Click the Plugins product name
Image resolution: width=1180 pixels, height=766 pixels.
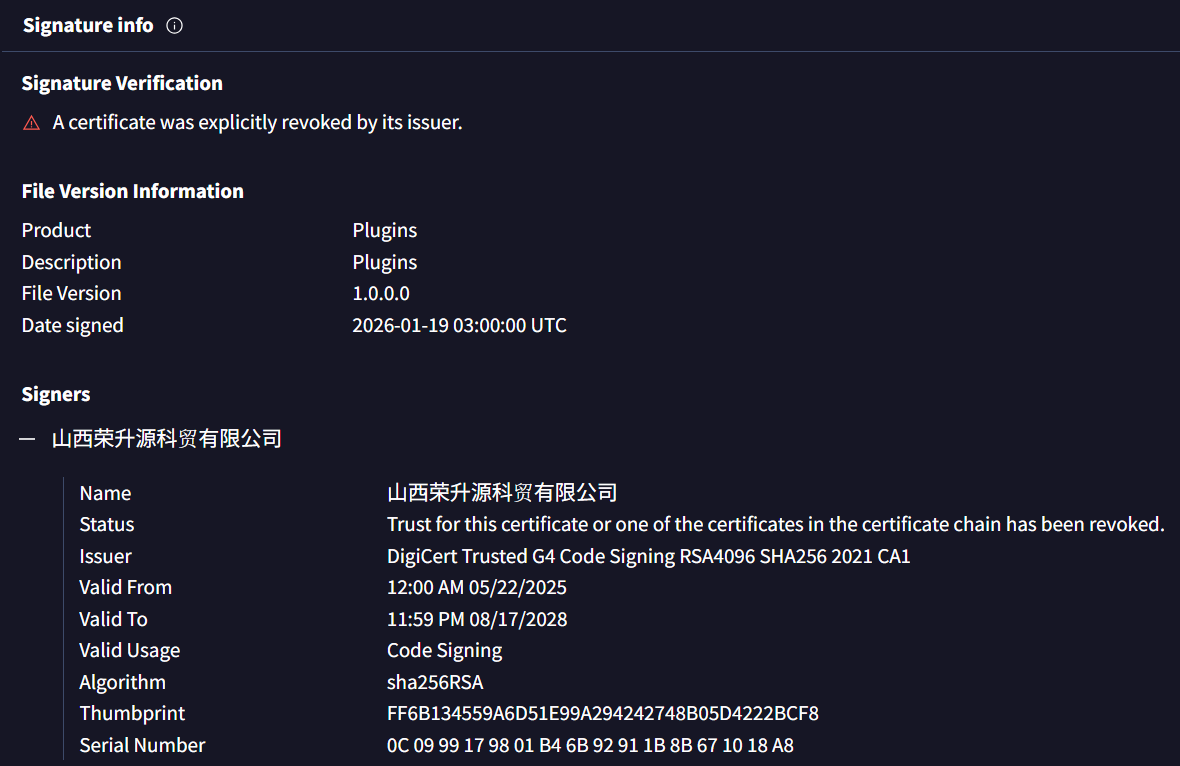point(384,230)
